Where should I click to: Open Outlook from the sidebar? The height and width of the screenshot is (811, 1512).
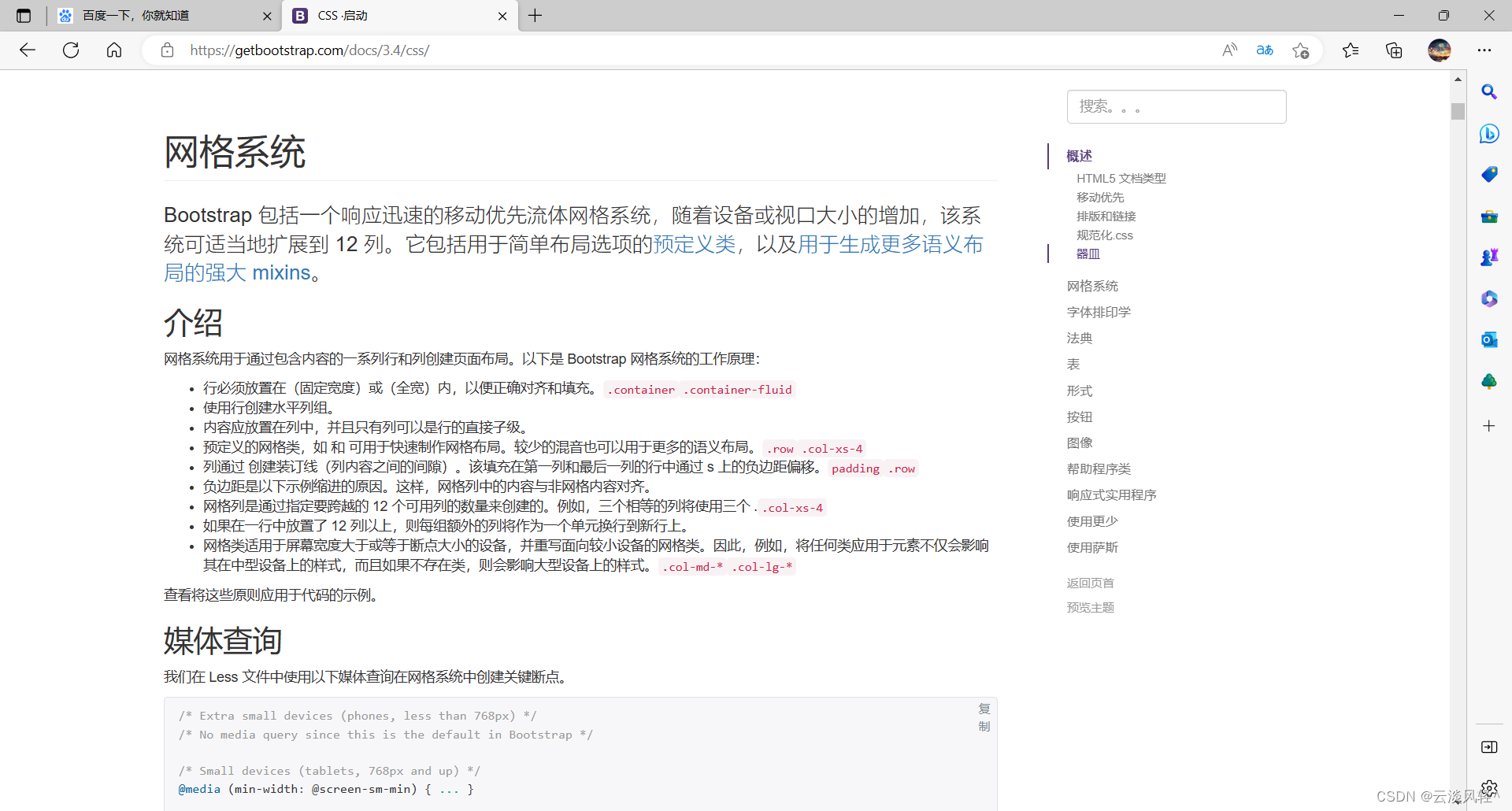pos(1489,339)
